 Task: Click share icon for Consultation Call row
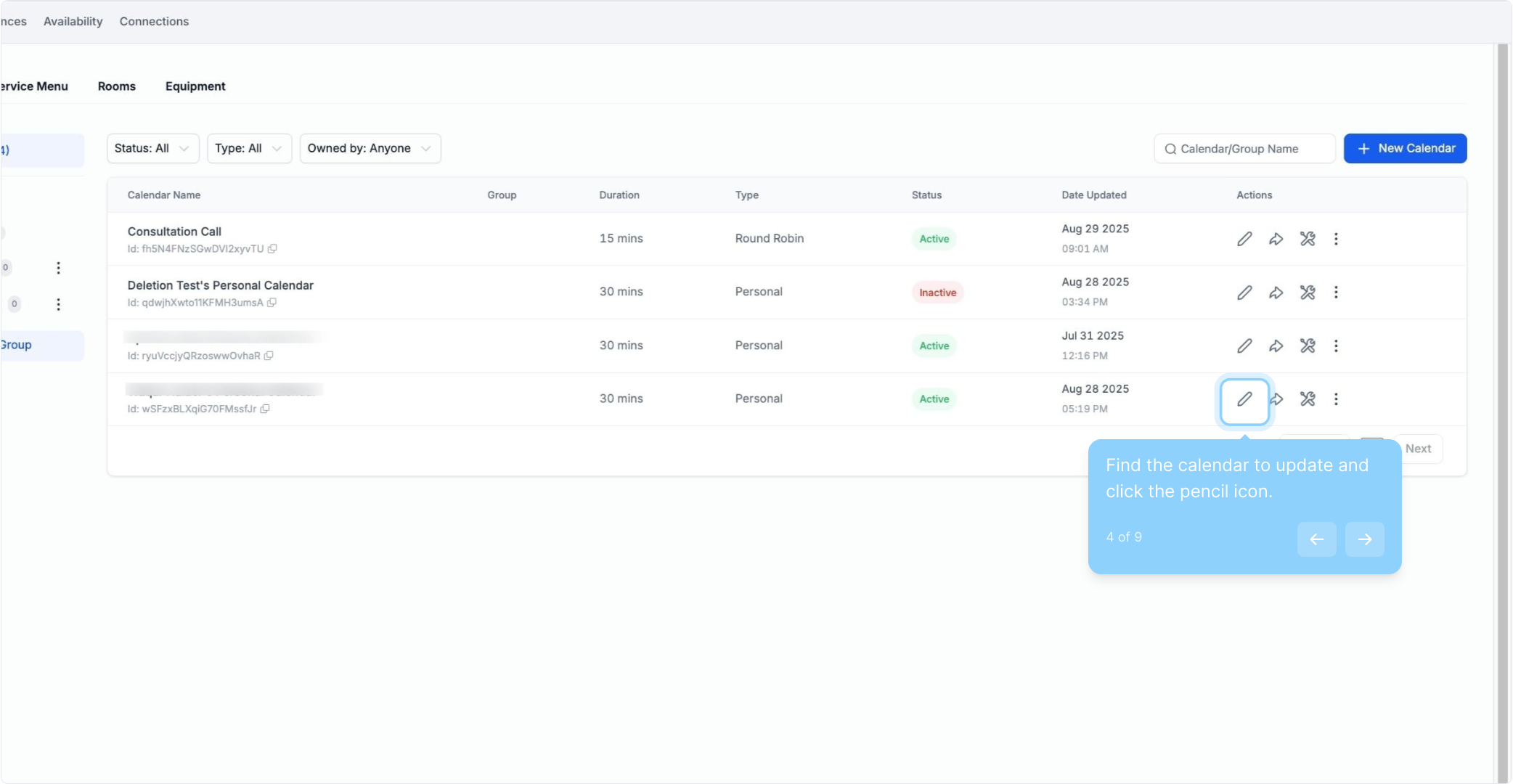1276,239
